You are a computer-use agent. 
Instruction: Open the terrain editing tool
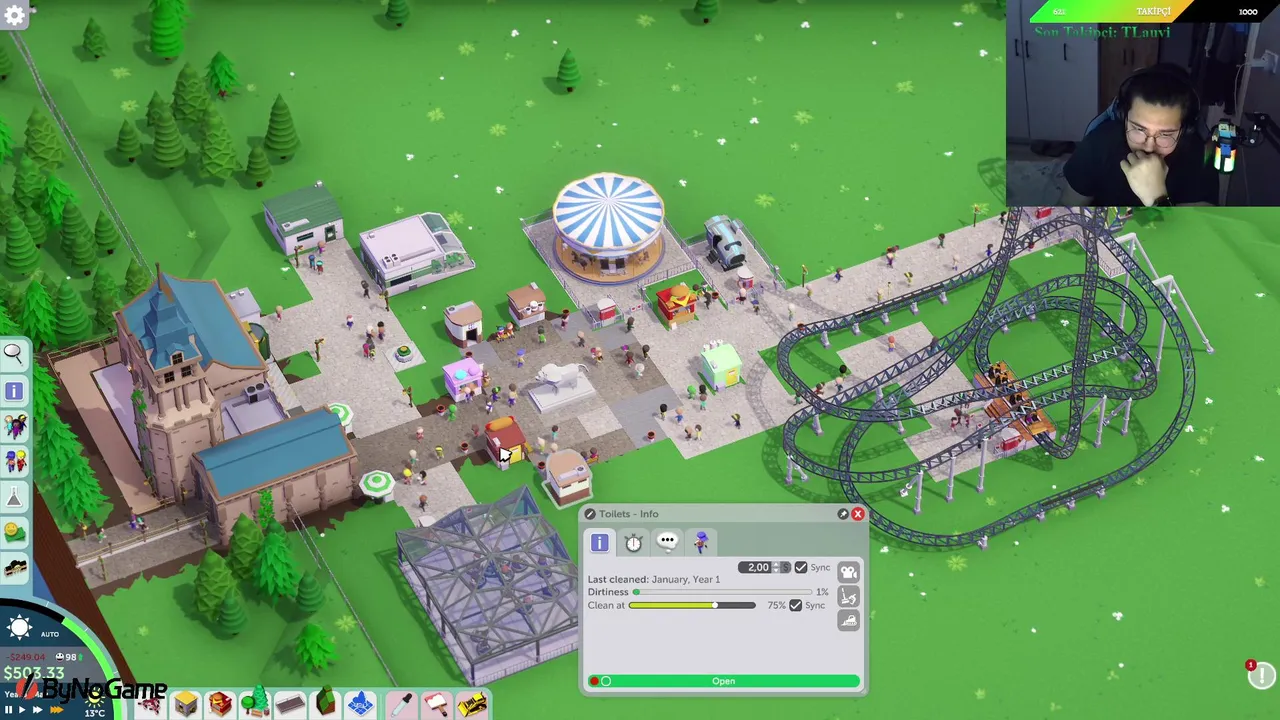[326, 704]
